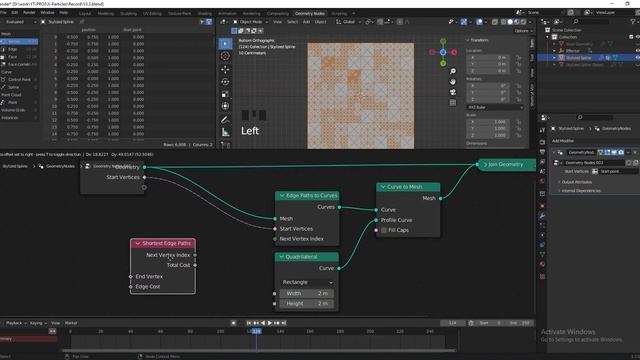Expand the Internal Dependencies panel
Viewport: 640px width, 360px height.
[x=579, y=191]
